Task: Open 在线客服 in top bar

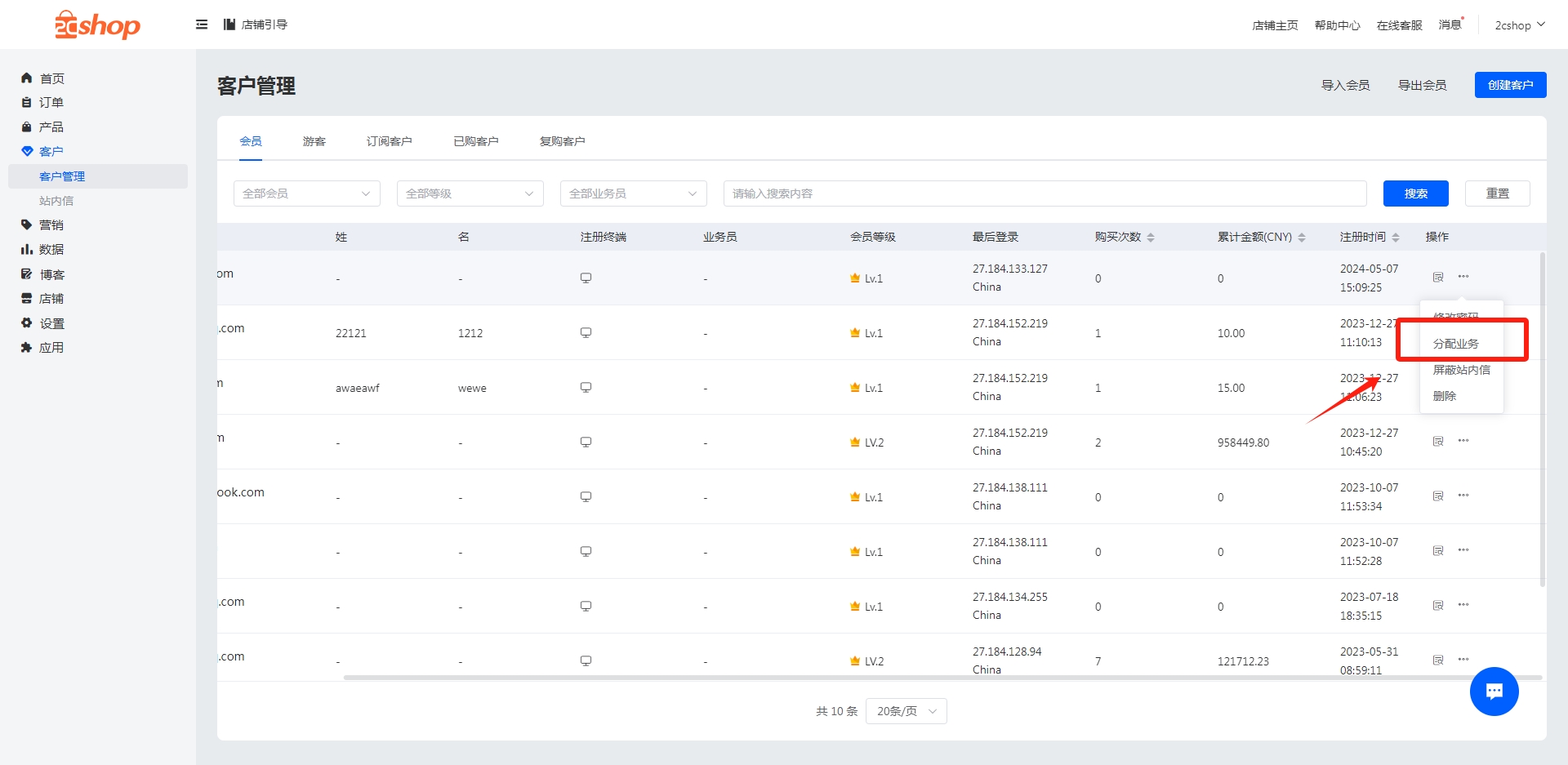Action: (x=1400, y=25)
